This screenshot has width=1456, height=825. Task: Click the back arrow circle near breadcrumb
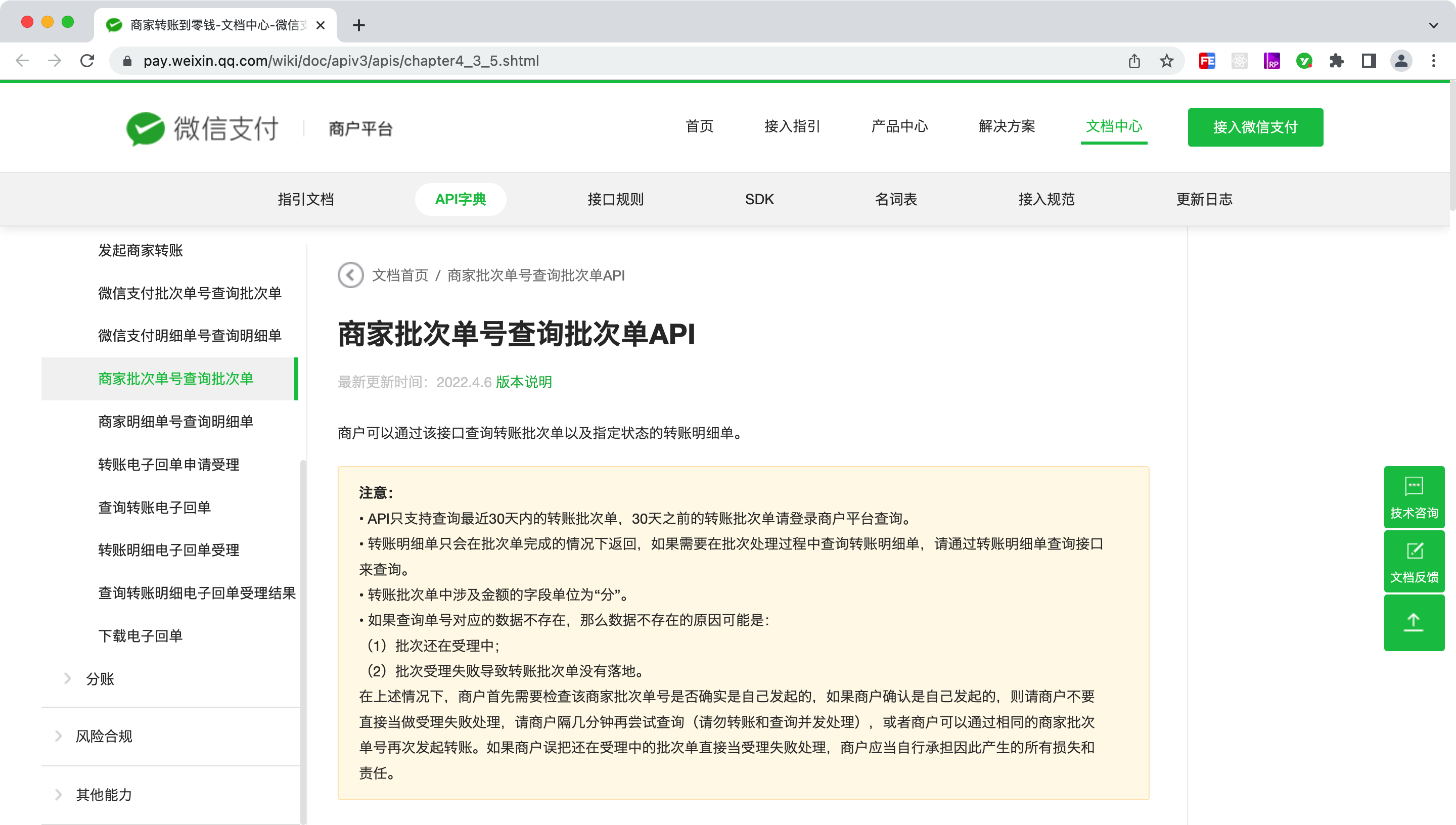[x=350, y=276]
